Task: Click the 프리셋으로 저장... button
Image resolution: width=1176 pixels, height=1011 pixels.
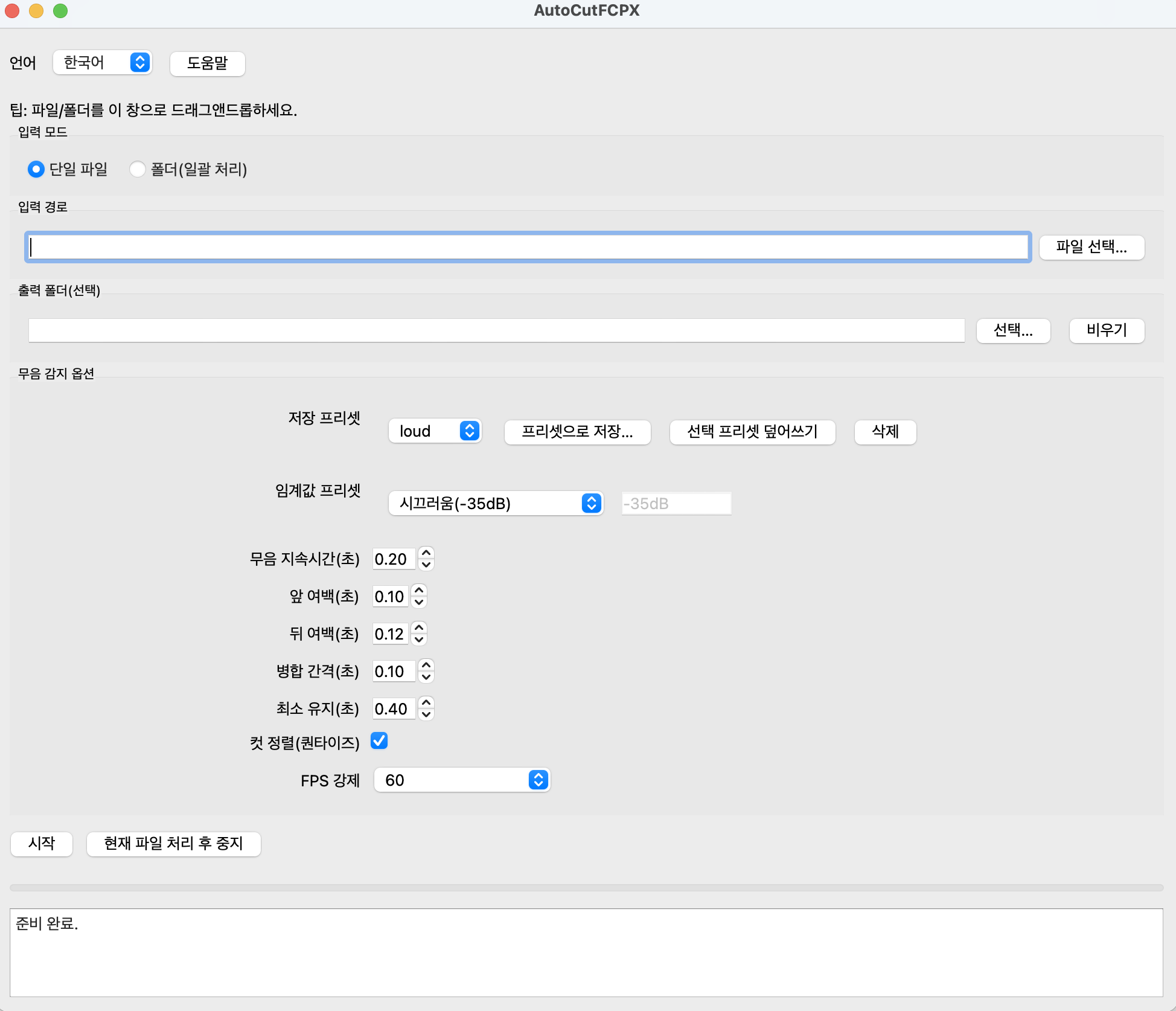Action: [578, 432]
